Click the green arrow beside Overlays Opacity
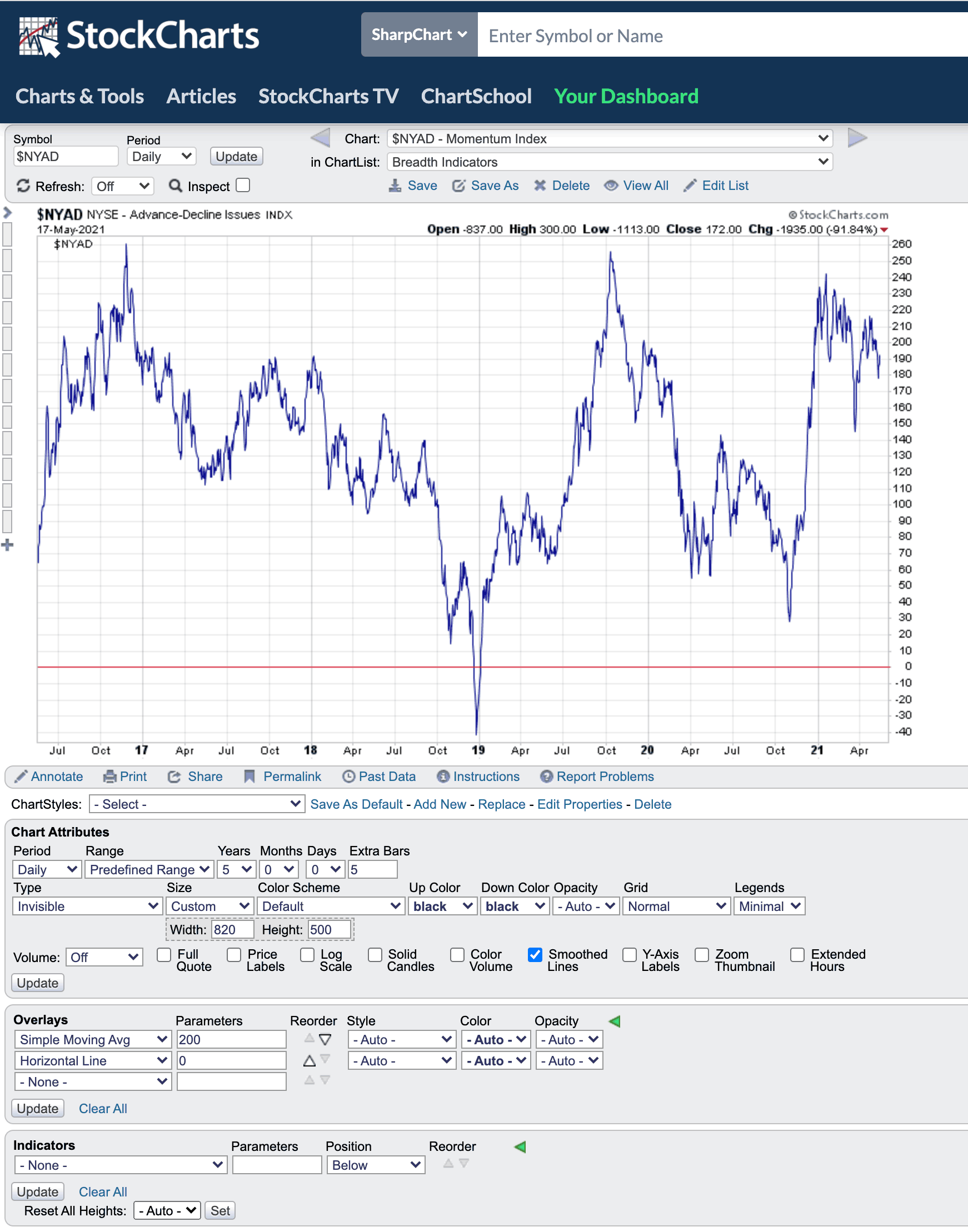This screenshot has height=1232, width=968. coord(615,1021)
